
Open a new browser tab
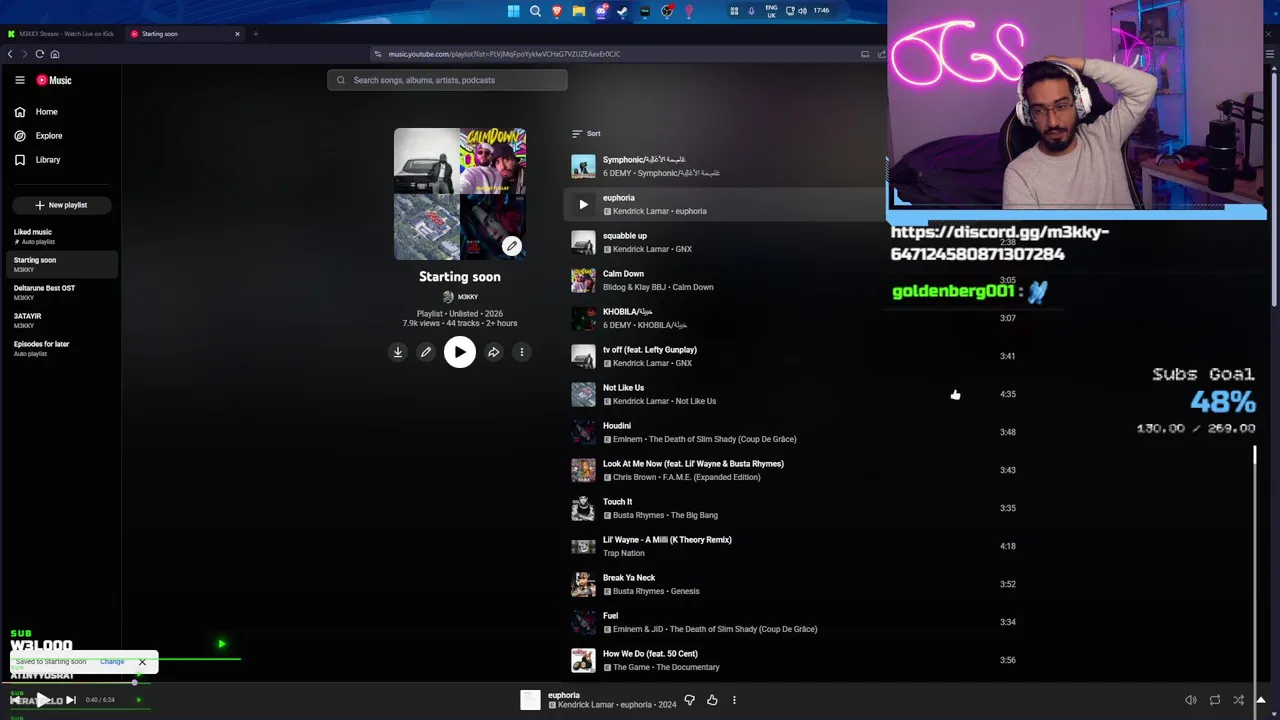tap(255, 34)
